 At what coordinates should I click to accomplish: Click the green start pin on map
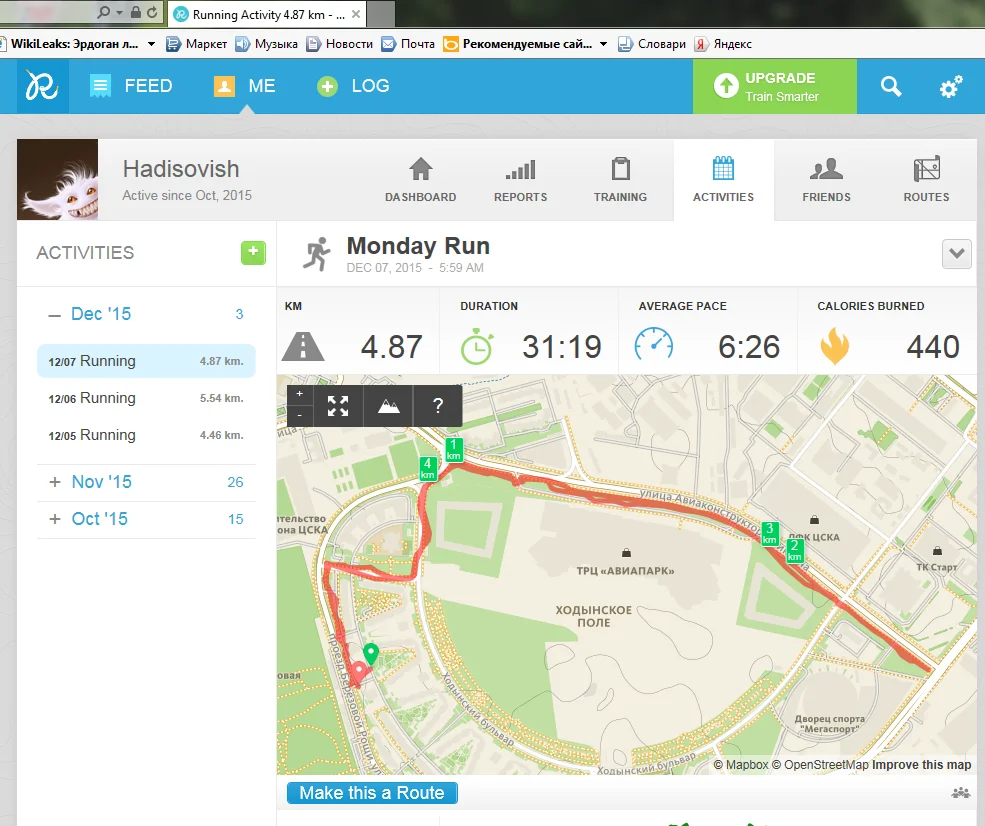(x=371, y=654)
